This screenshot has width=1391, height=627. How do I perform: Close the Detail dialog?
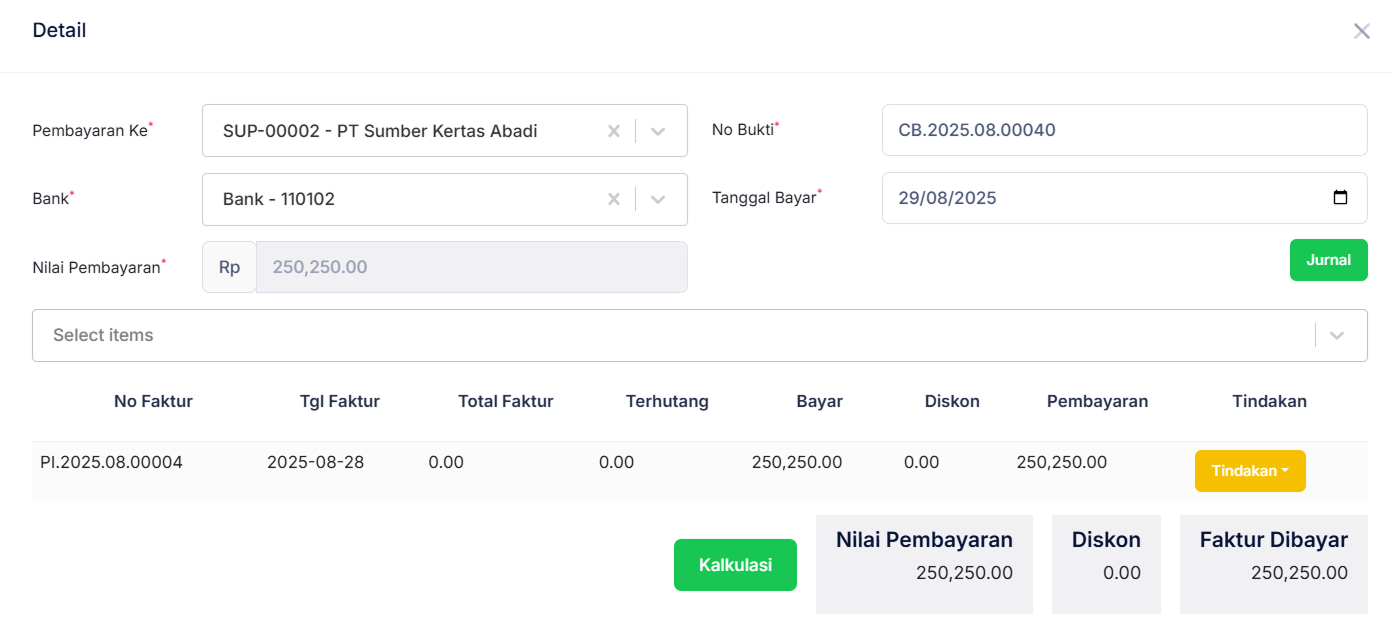tap(1361, 31)
